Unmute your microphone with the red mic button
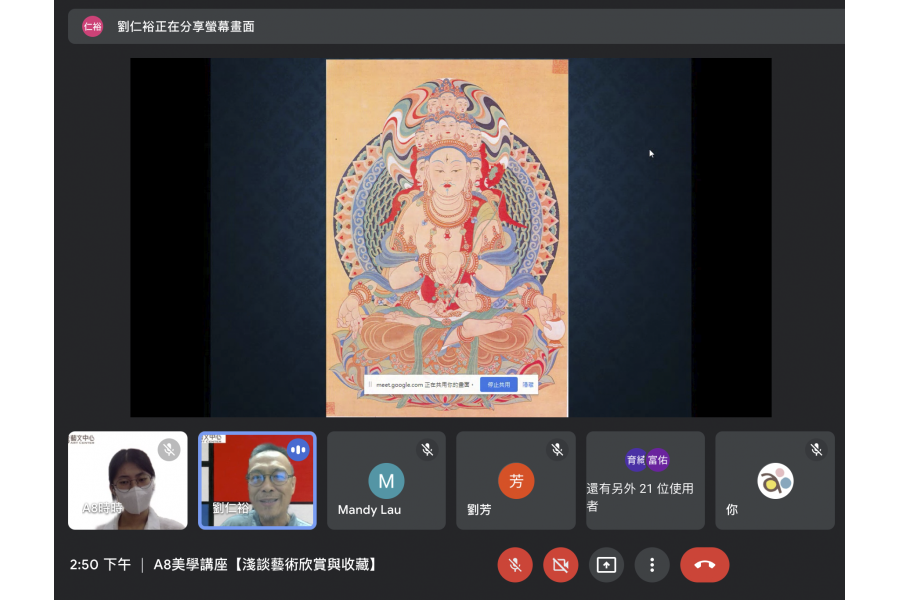The width and height of the screenshot is (900, 600). (x=515, y=565)
